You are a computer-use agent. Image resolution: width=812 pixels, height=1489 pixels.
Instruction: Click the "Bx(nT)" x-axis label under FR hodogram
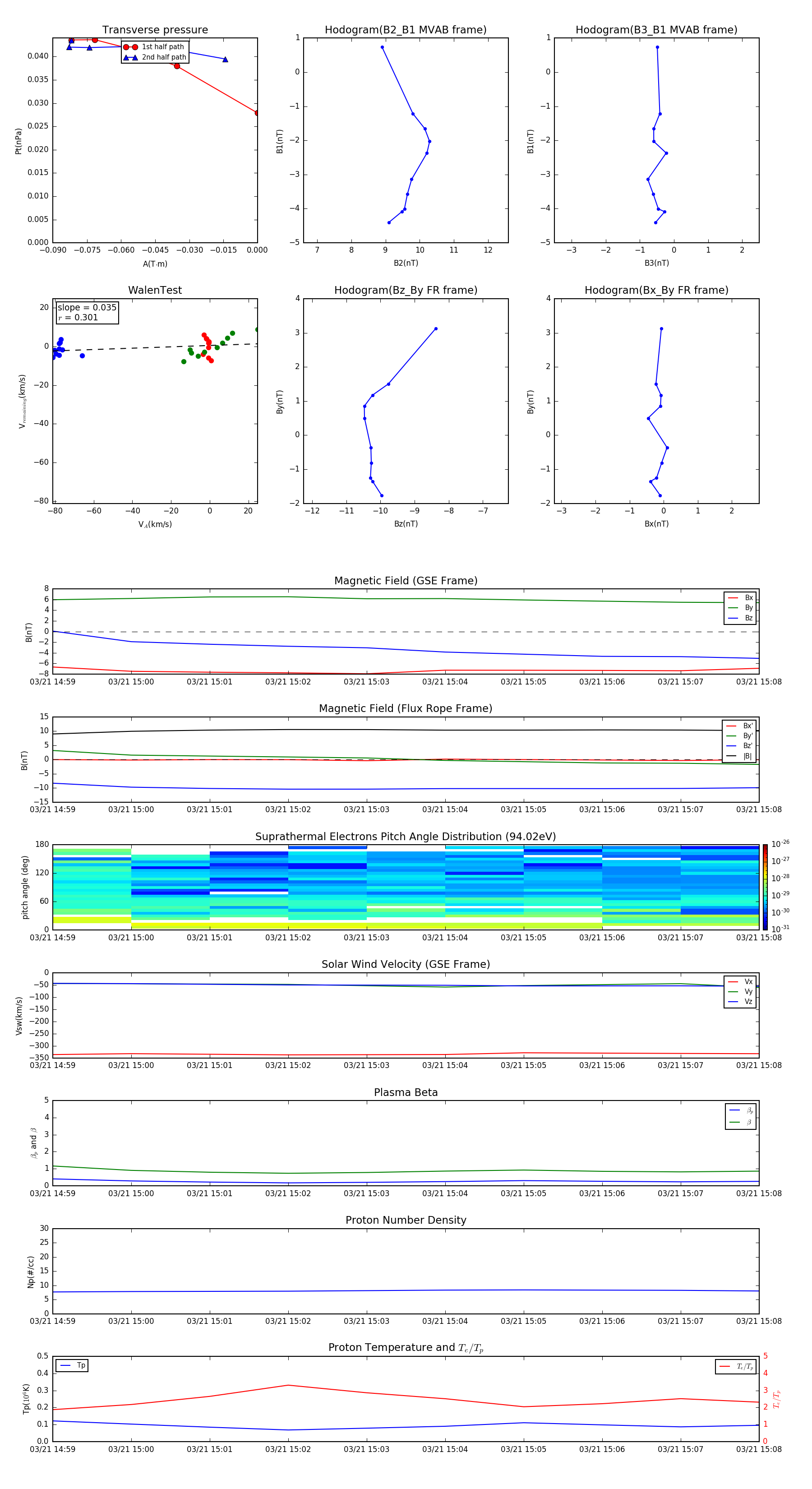656,524
